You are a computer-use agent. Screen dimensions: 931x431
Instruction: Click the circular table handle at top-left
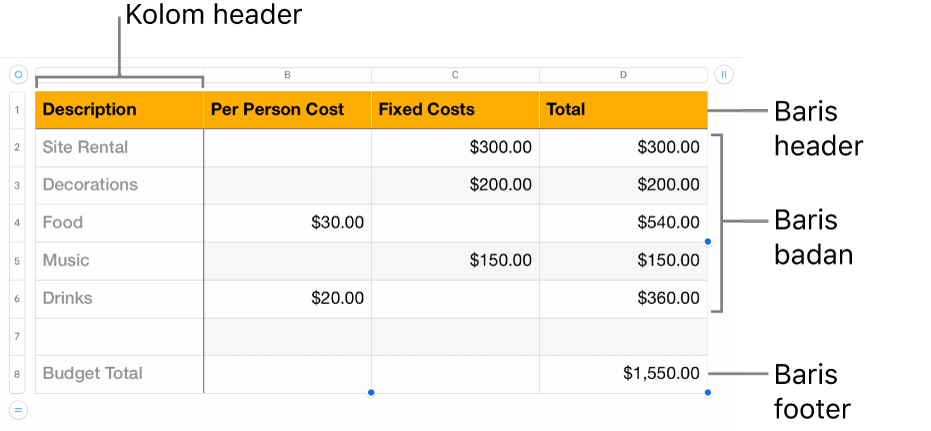click(18, 74)
